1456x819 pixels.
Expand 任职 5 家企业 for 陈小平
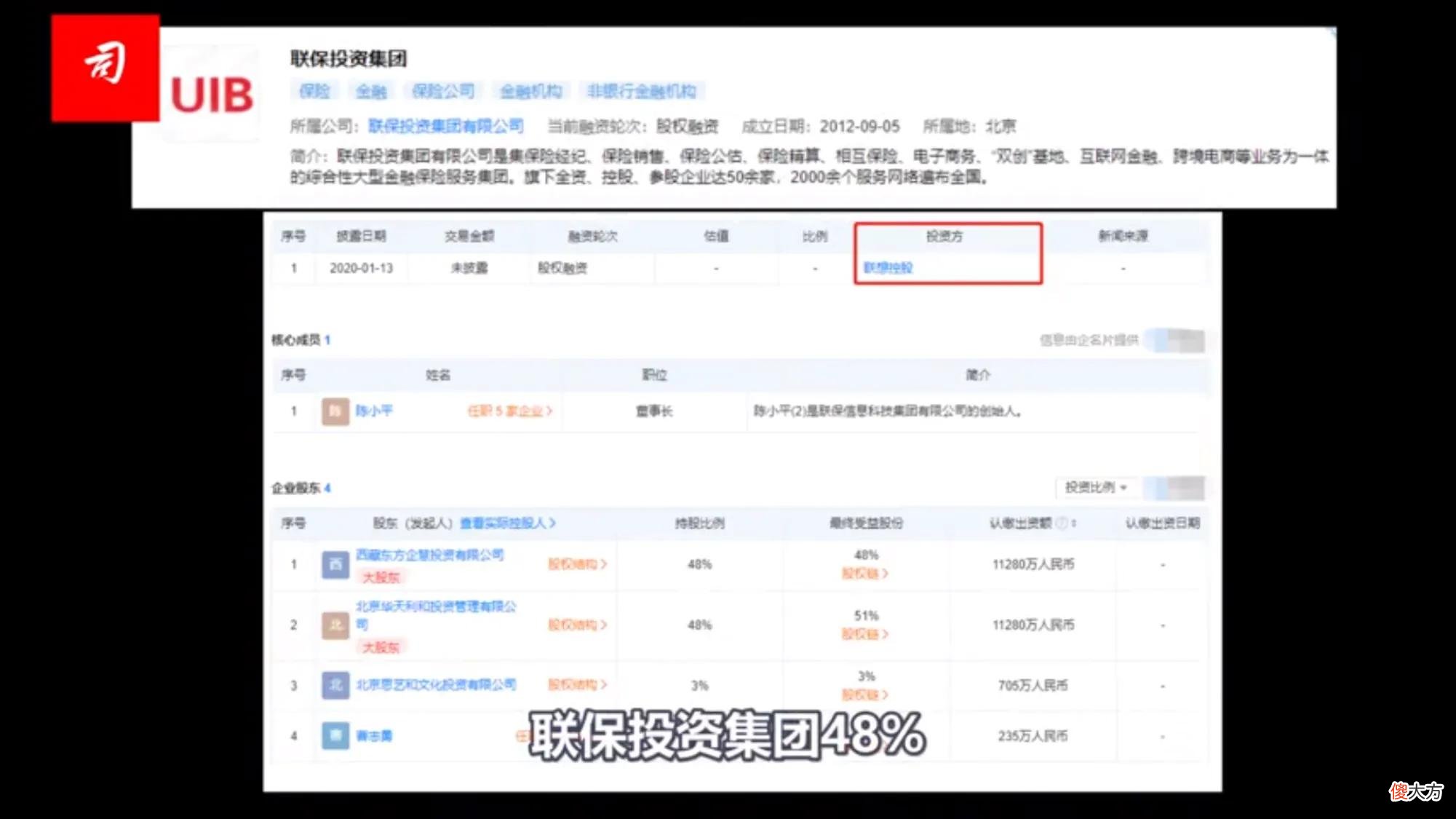(509, 411)
